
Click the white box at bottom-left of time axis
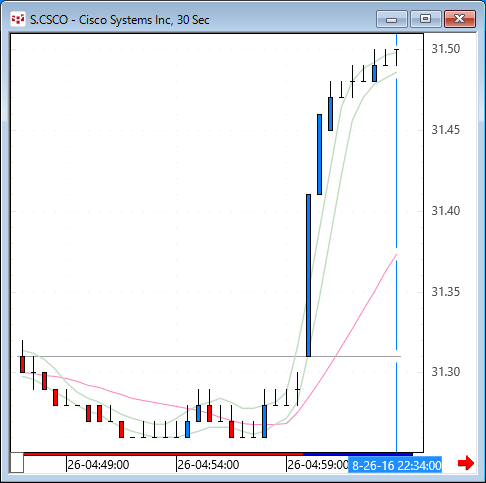coord(17,463)
